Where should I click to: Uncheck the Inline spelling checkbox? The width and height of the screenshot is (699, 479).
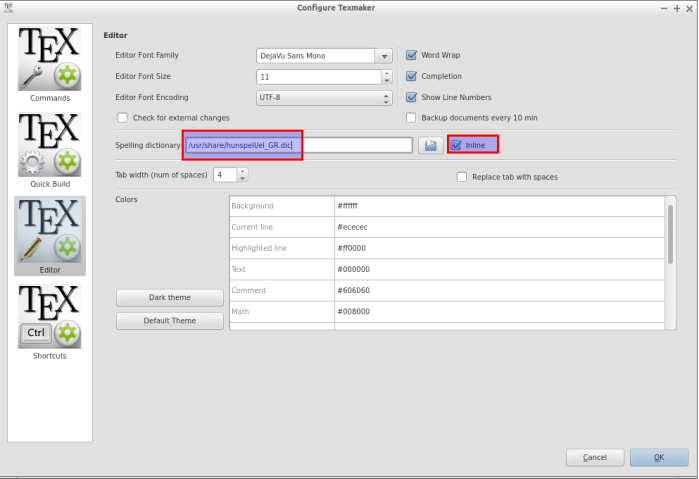[x=457, y=146]
